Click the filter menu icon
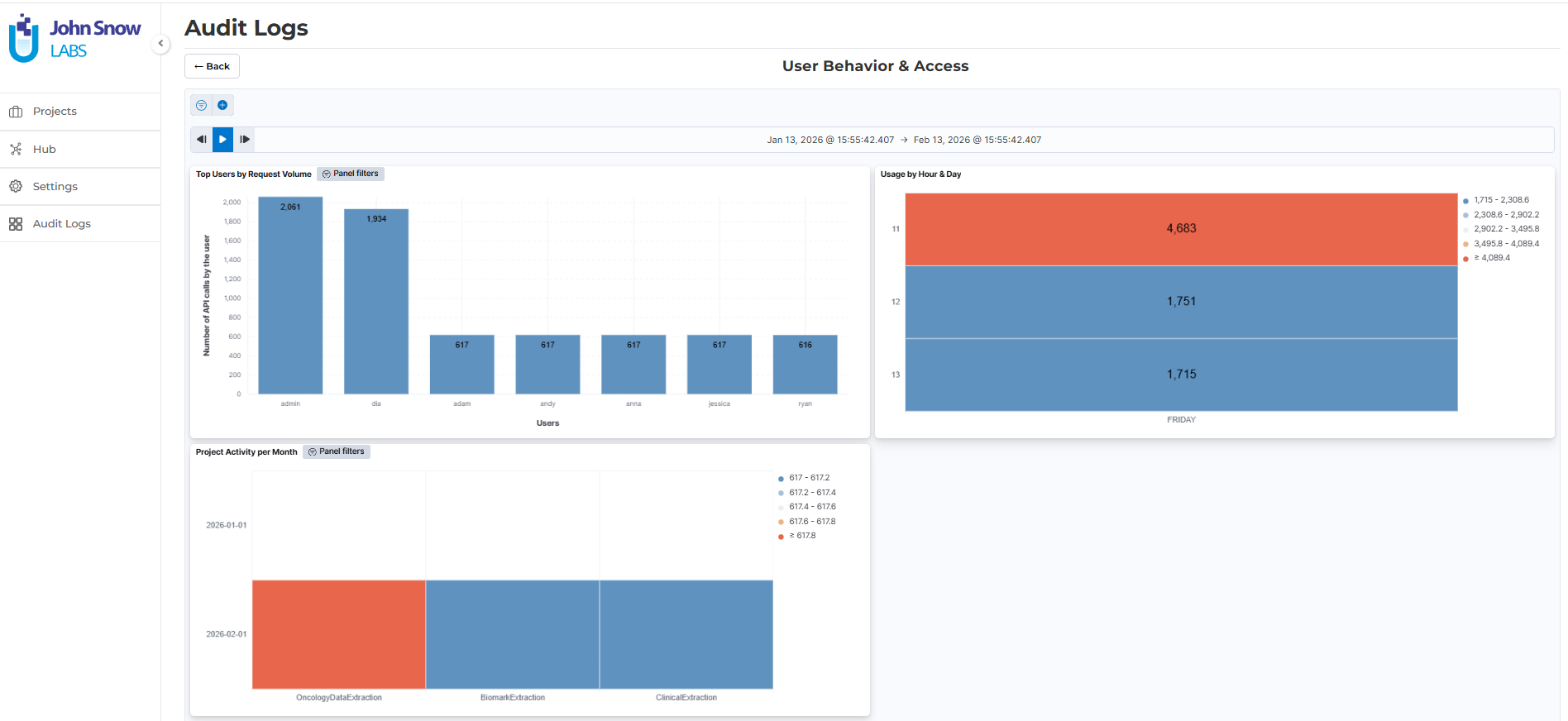Screen dimensions: 1568x721 pos(201,105)
